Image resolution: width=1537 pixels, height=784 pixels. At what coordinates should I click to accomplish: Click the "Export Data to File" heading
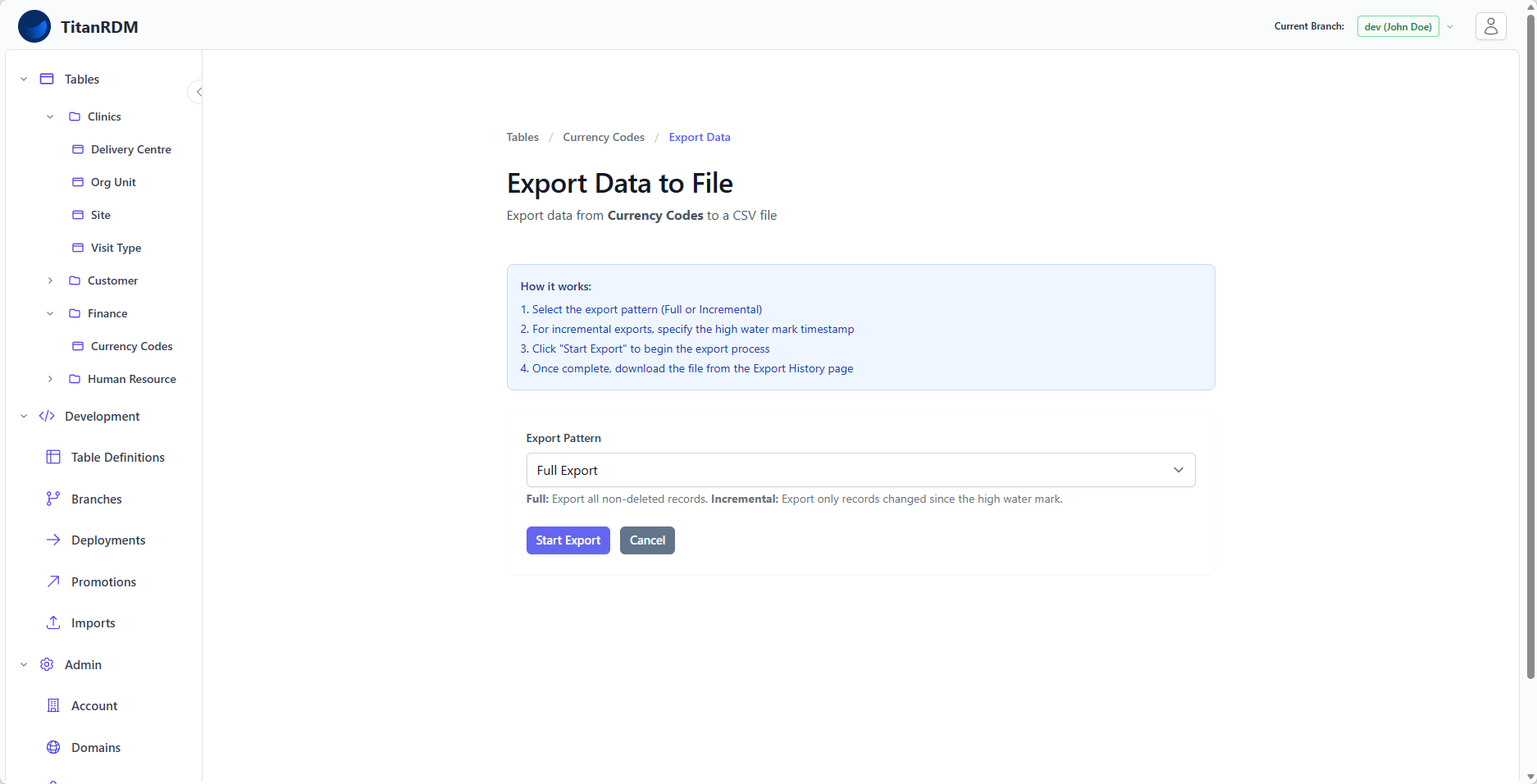point(620,183)
